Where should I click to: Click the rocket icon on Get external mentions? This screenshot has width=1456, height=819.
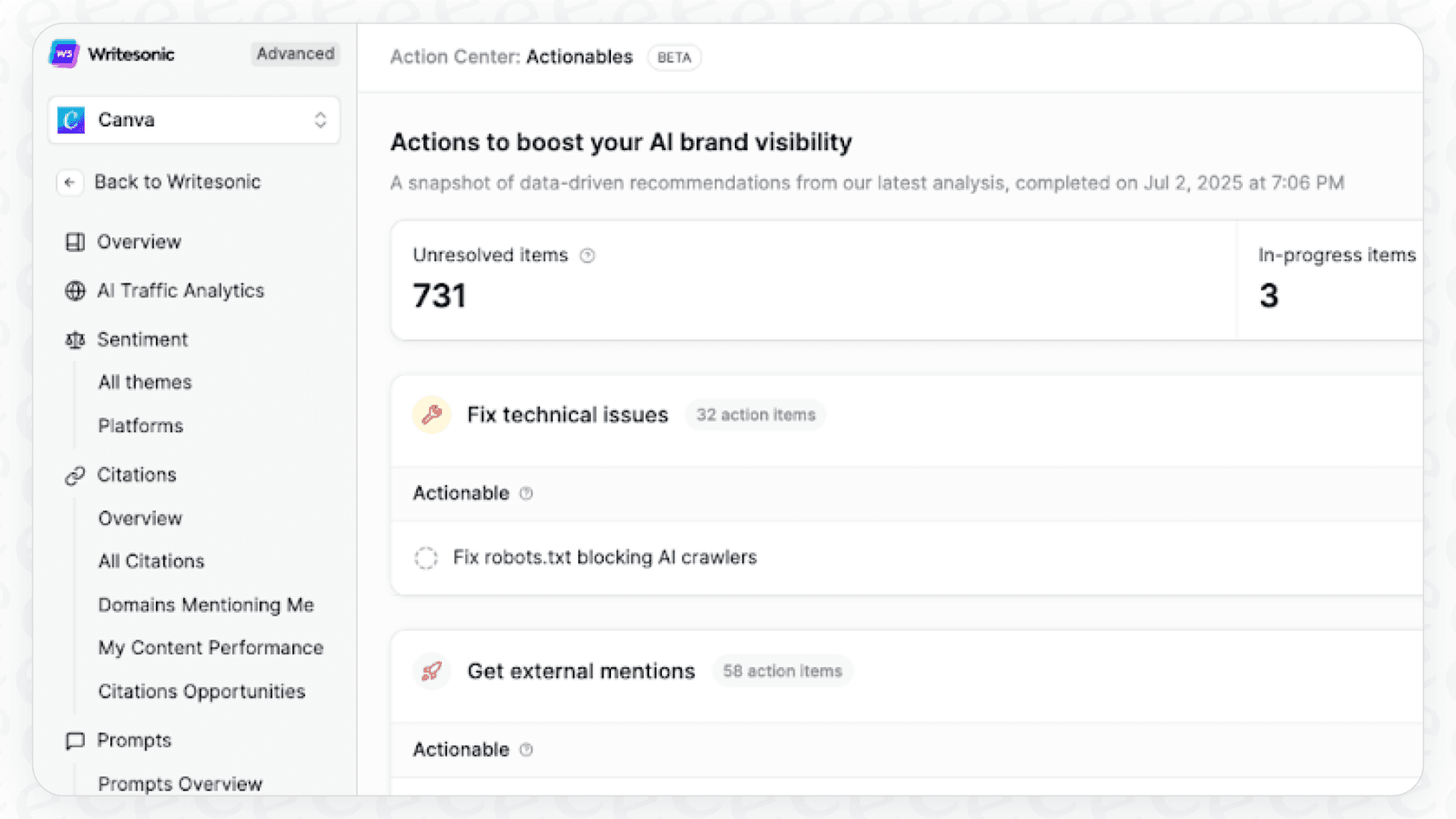click(432, 671)
